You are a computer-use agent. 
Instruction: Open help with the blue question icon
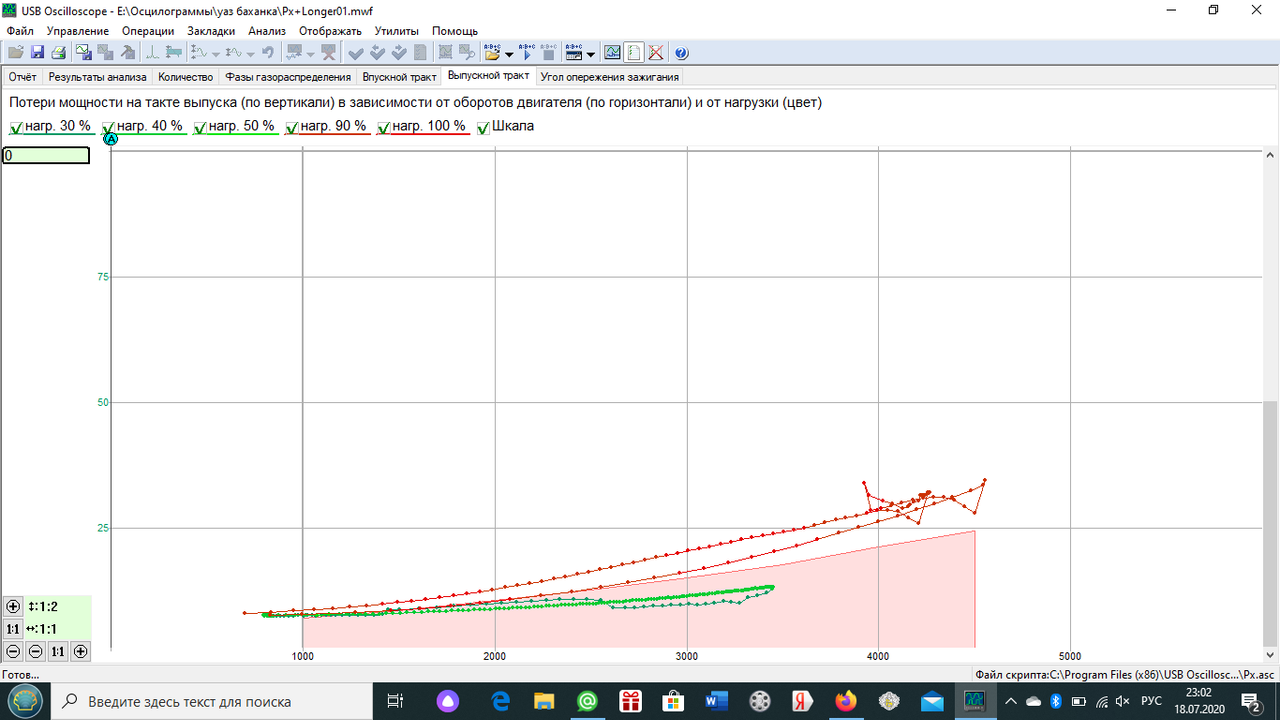click(x=681, y=52)
